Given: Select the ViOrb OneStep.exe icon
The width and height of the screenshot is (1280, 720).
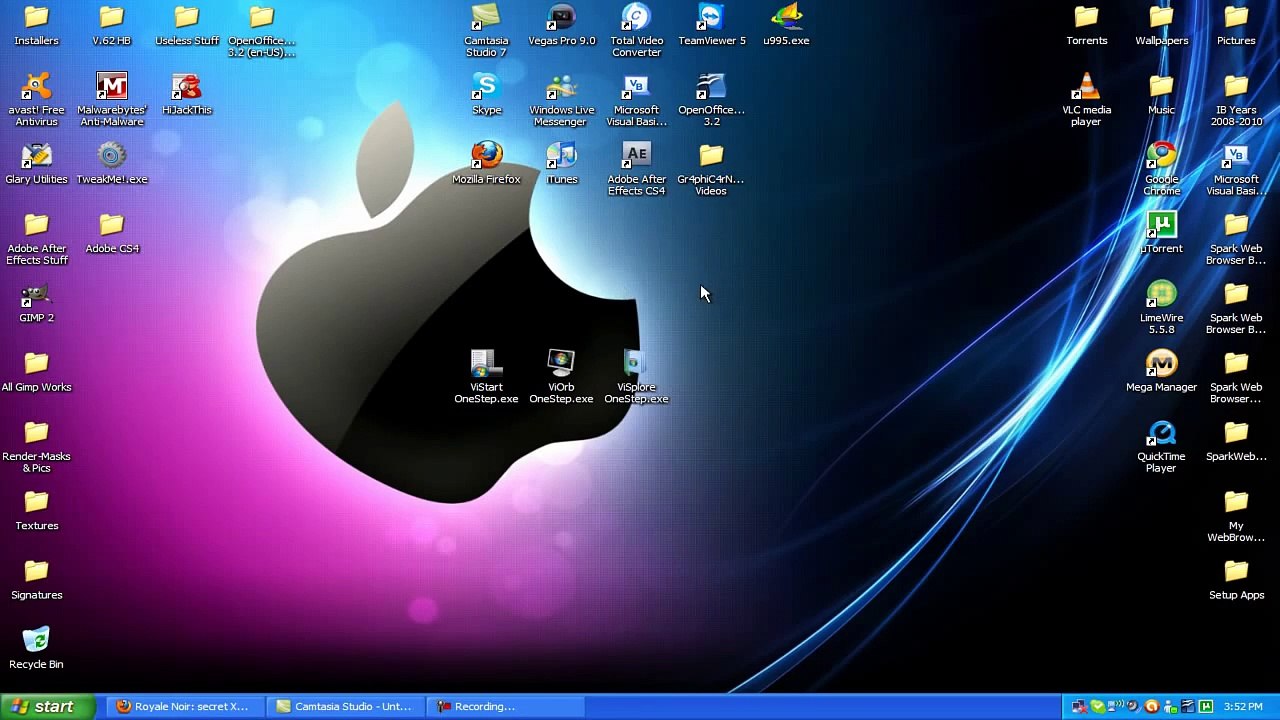Looking at the screenshot, I should tap(561, 377).
